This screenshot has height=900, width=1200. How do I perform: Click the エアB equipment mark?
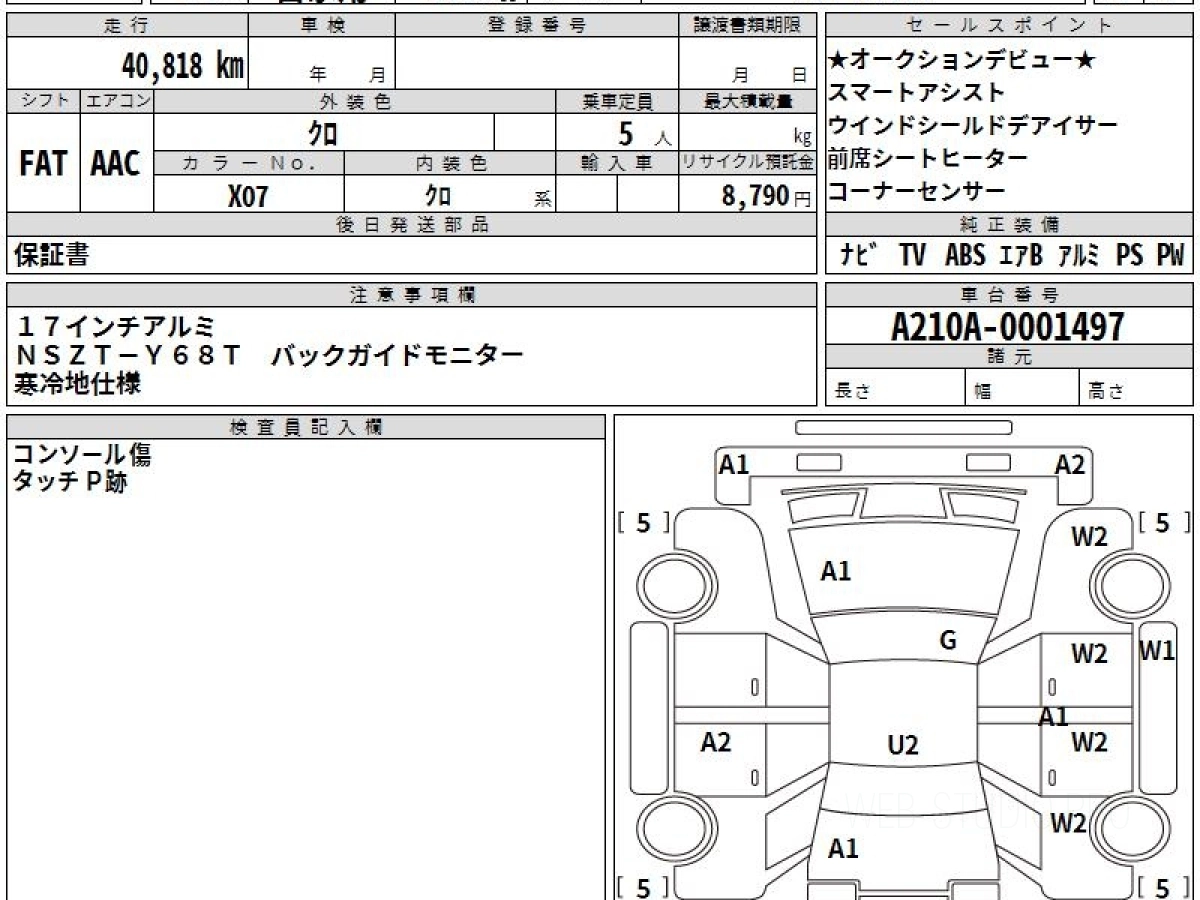click(1020, 256)
